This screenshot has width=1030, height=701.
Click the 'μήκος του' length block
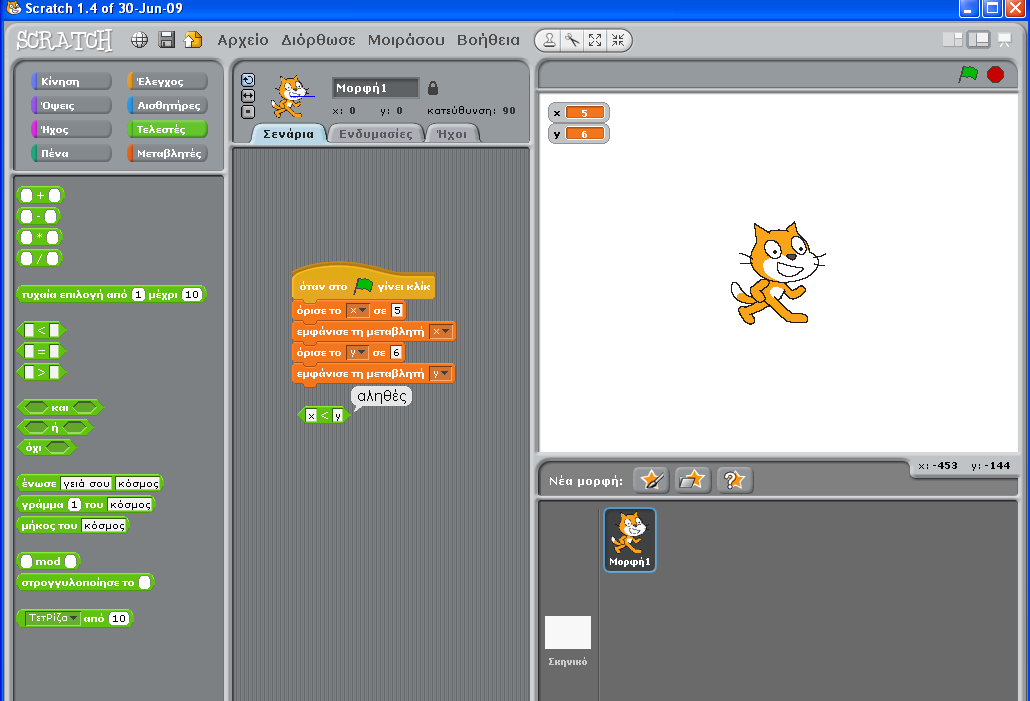pos(73,526)
